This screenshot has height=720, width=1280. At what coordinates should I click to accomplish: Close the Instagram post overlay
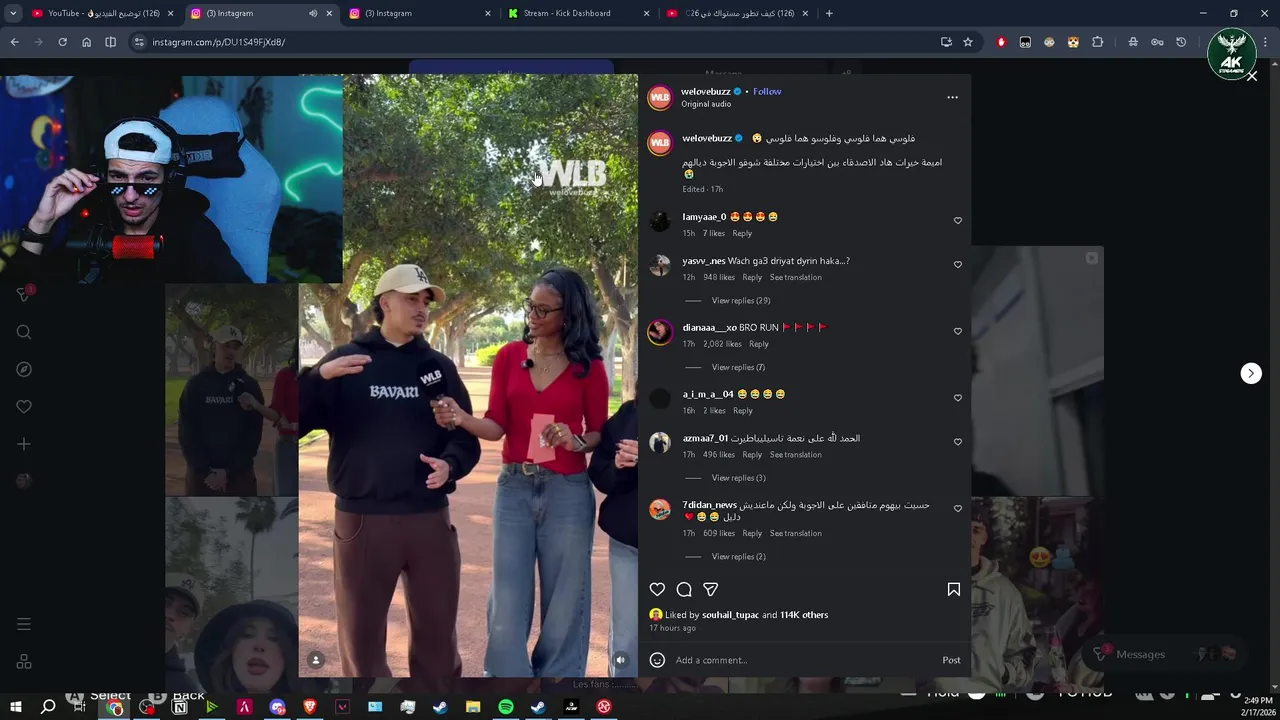[1251, 77]
